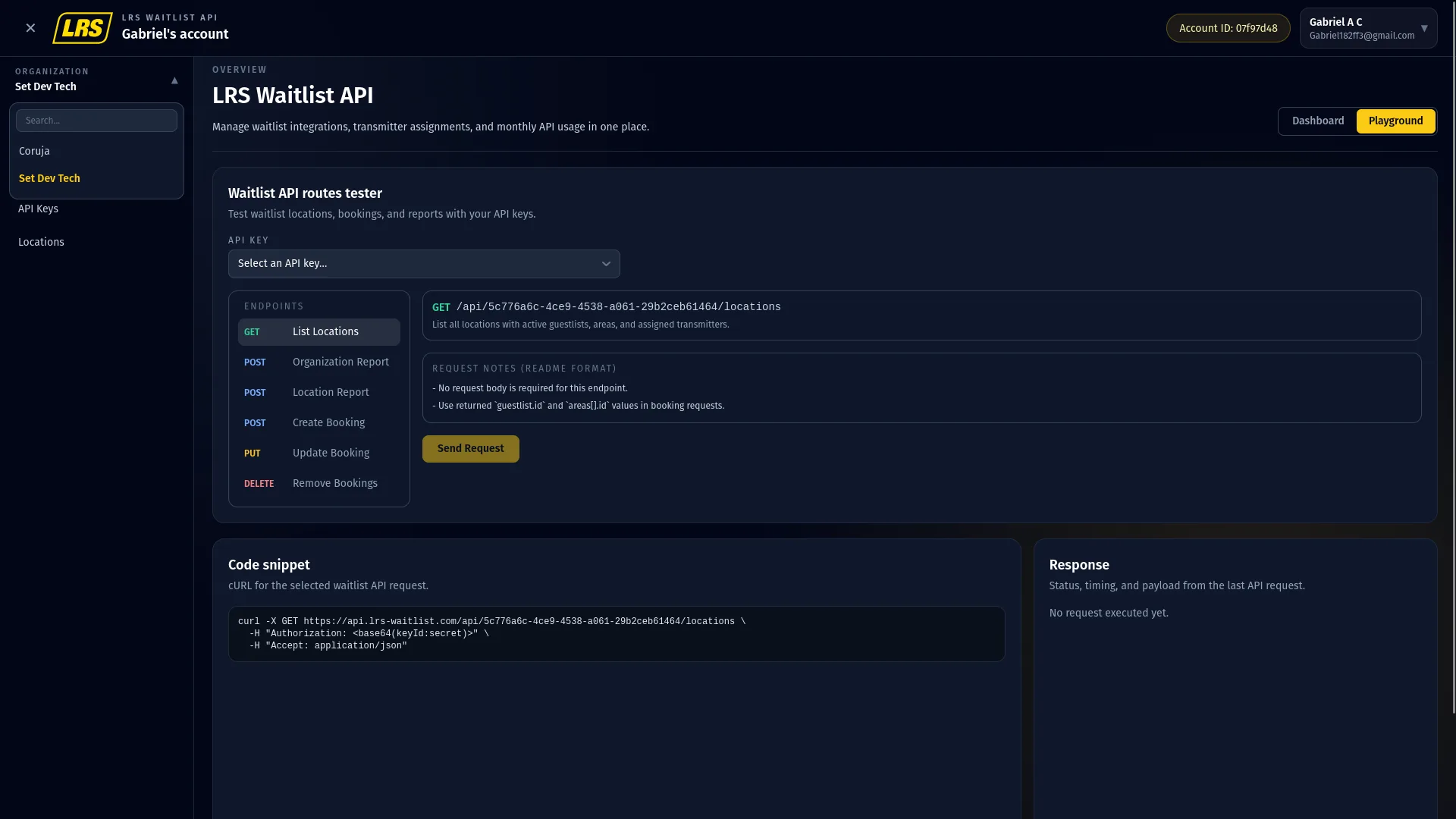This screenshot has height=819, width=1456.
Task: Select the Set Dev Tech organization
Action: click(96, 178)
